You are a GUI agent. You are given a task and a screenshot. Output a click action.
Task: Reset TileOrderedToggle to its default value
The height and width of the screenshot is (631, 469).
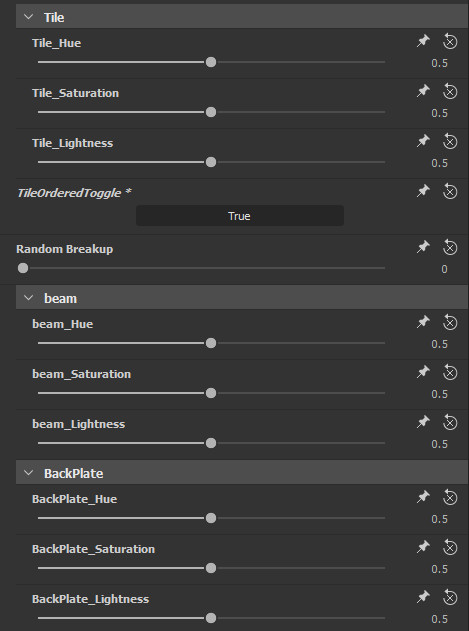click(x=450, y=191)
